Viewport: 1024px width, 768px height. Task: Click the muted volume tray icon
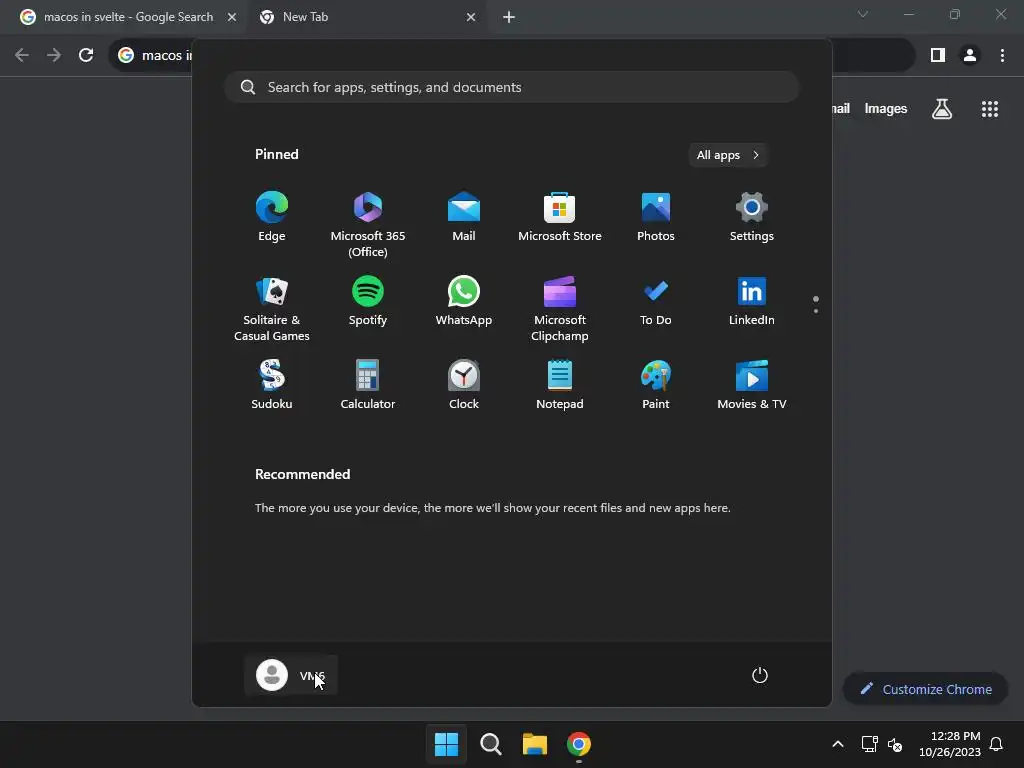(895, 744)
